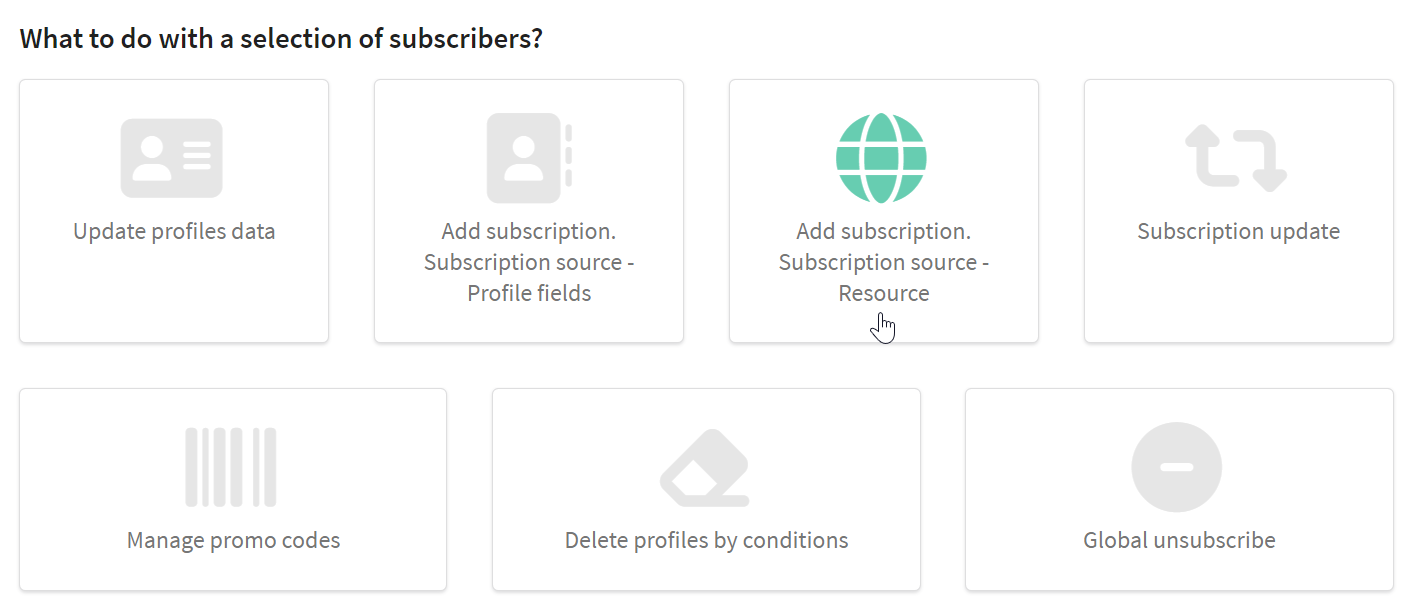Select the Subscription update label

[1238, 231]
